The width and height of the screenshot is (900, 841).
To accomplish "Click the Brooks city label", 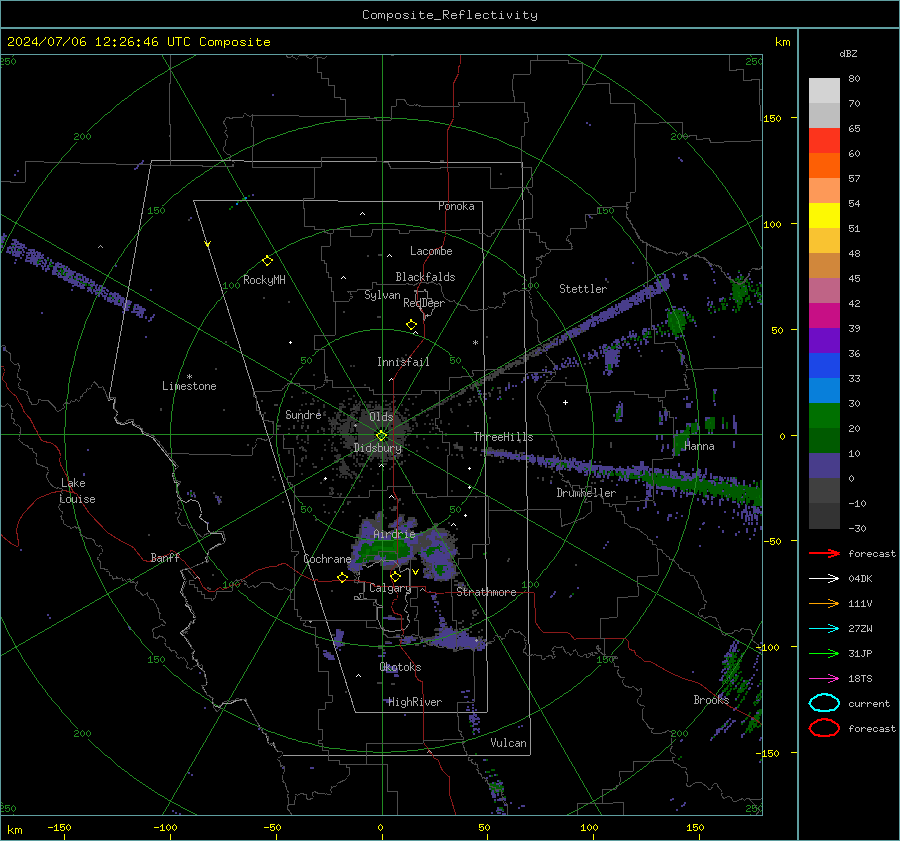I will [x=711, y=700].
